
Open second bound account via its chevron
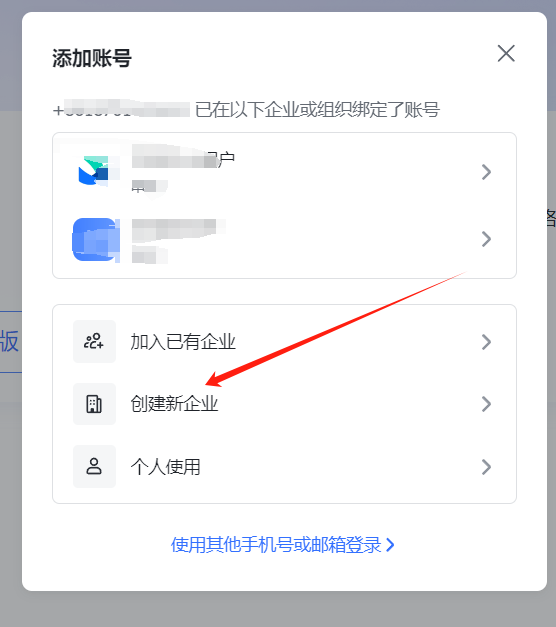(x=486, y=239)
